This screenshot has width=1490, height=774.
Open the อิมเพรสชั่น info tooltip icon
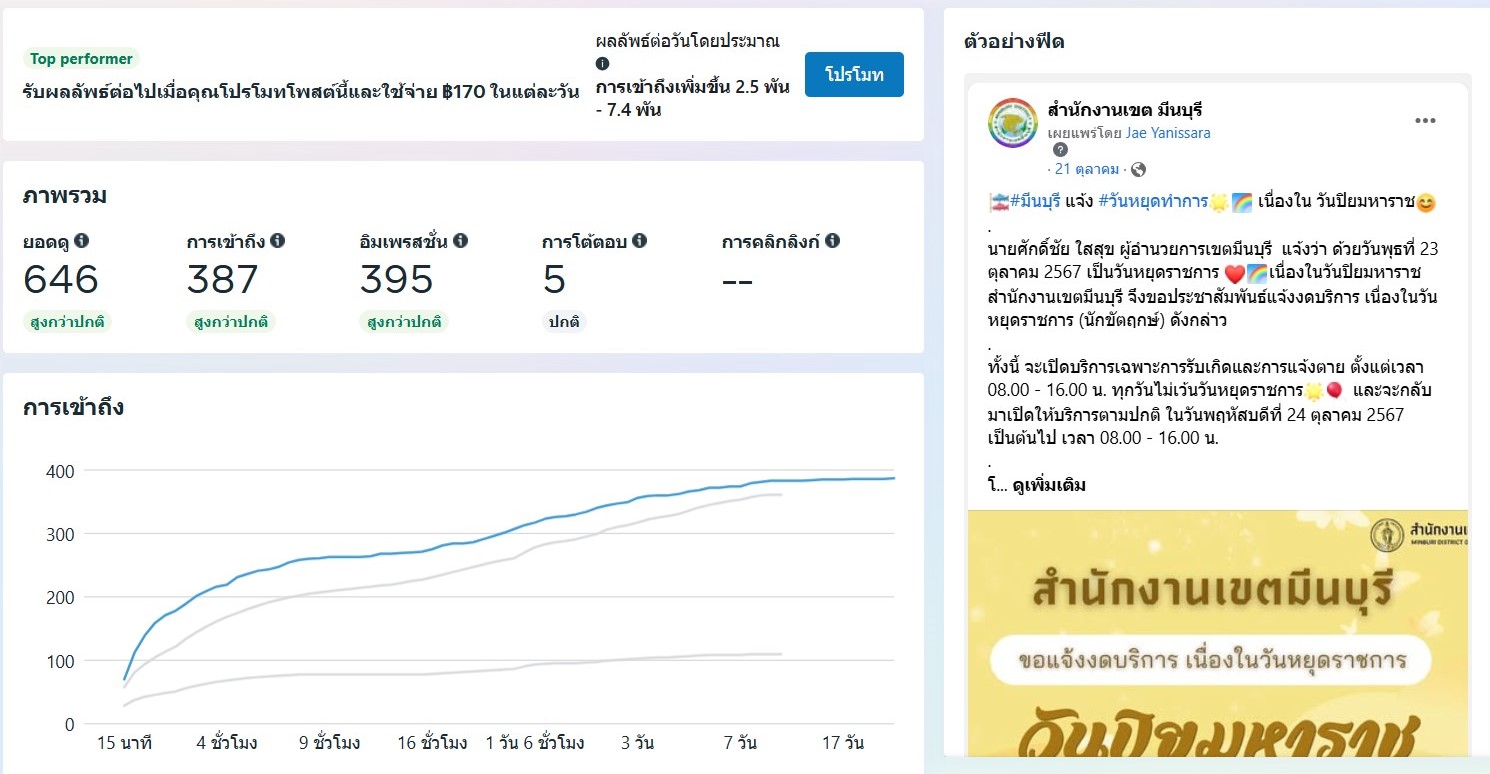460,241
